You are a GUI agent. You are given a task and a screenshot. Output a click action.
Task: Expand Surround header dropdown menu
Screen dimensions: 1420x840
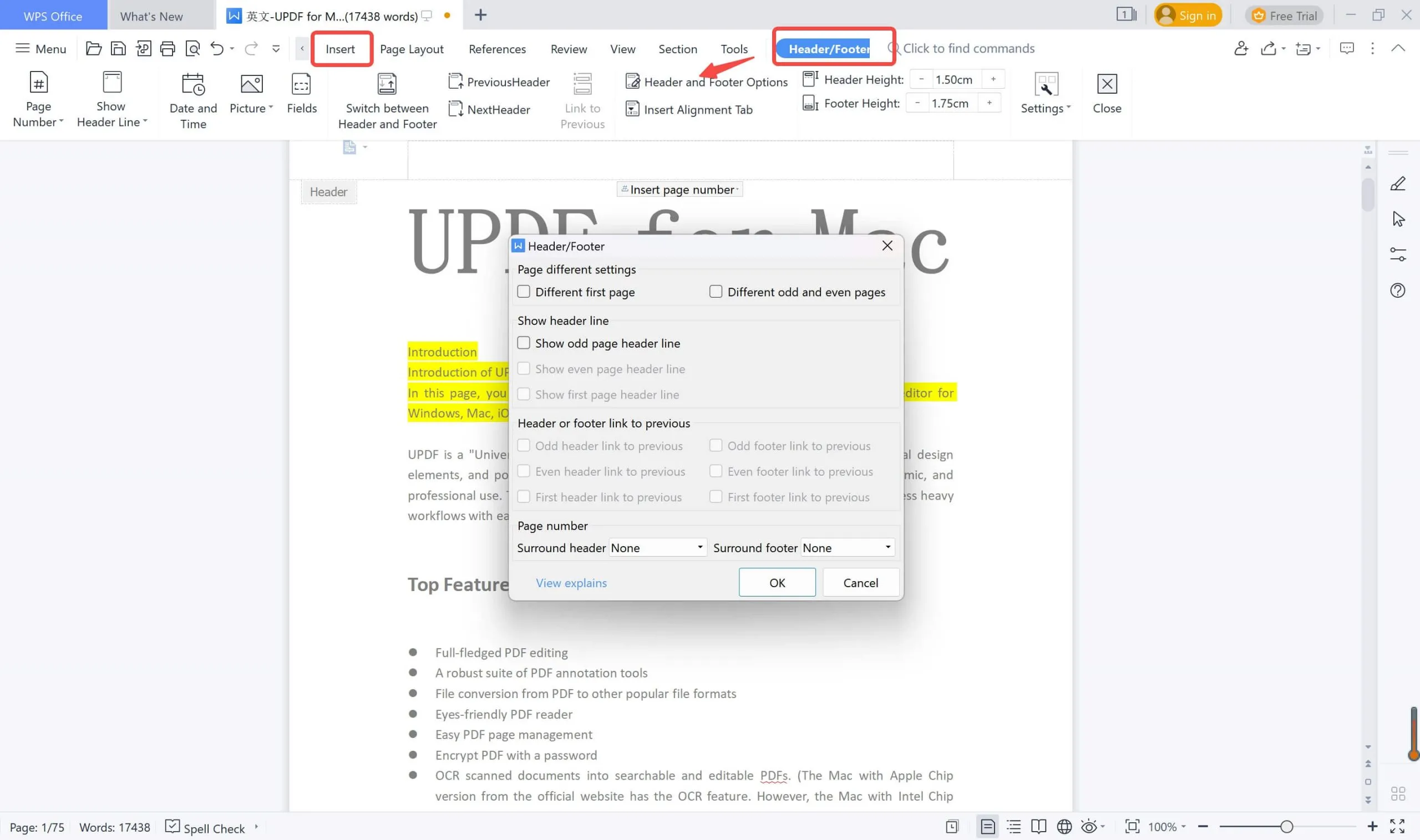[x=699, y=547]
